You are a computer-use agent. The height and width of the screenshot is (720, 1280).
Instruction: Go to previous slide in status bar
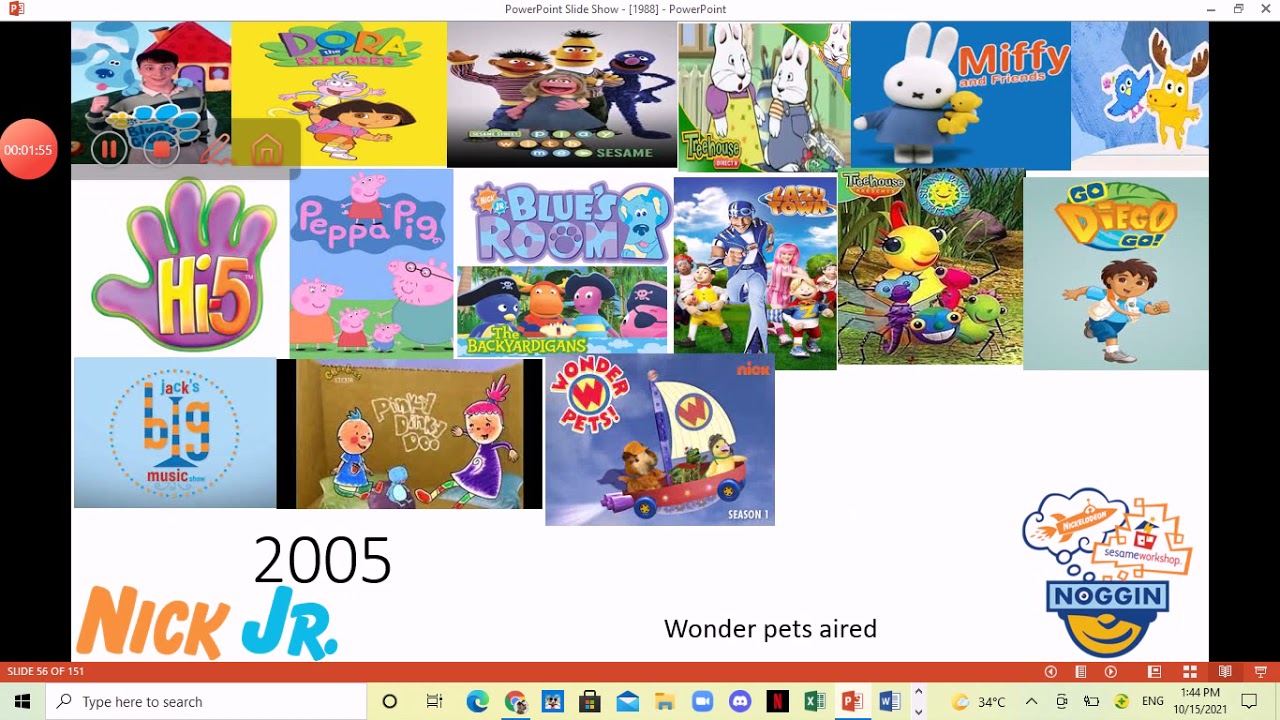click(1050, 672)
